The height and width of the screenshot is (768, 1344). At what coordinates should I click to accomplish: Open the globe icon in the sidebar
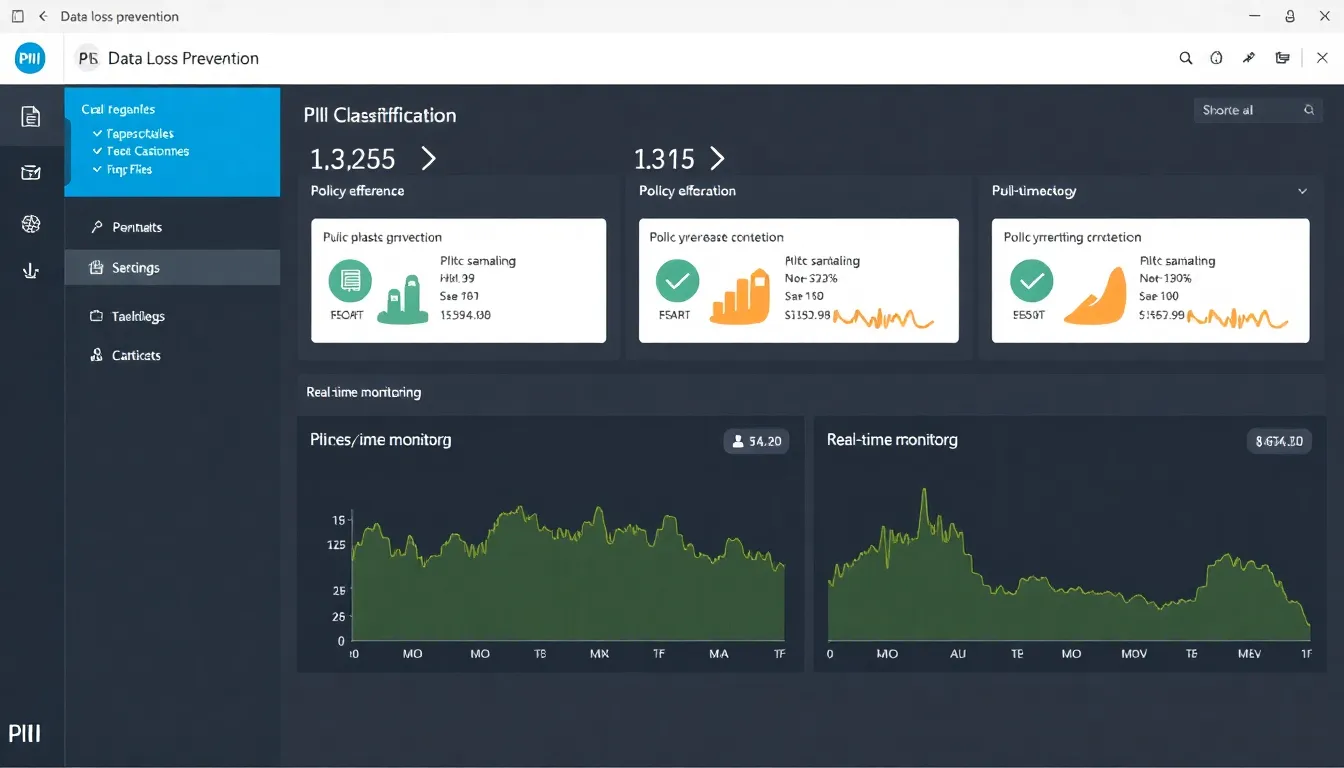(x=30, y=223)
